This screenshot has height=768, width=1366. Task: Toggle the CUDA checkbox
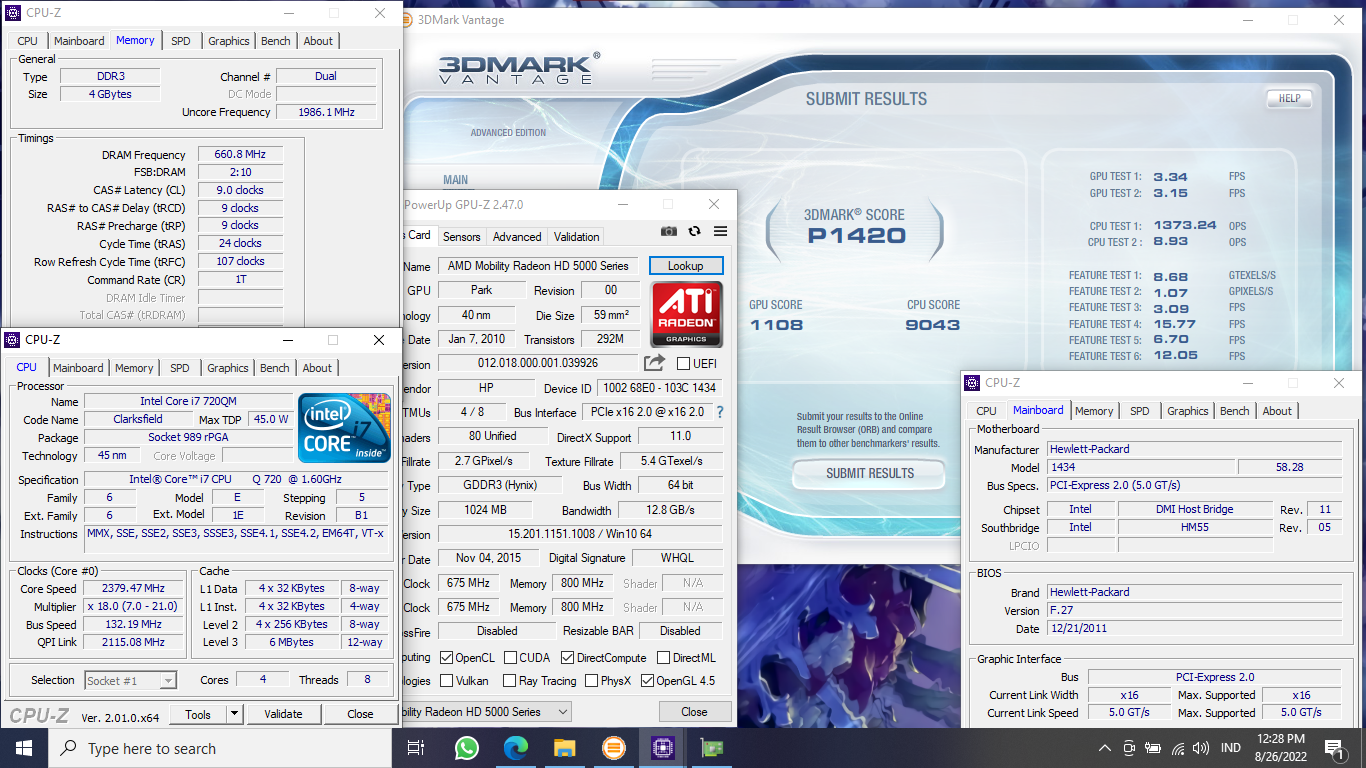click(510, 657)
